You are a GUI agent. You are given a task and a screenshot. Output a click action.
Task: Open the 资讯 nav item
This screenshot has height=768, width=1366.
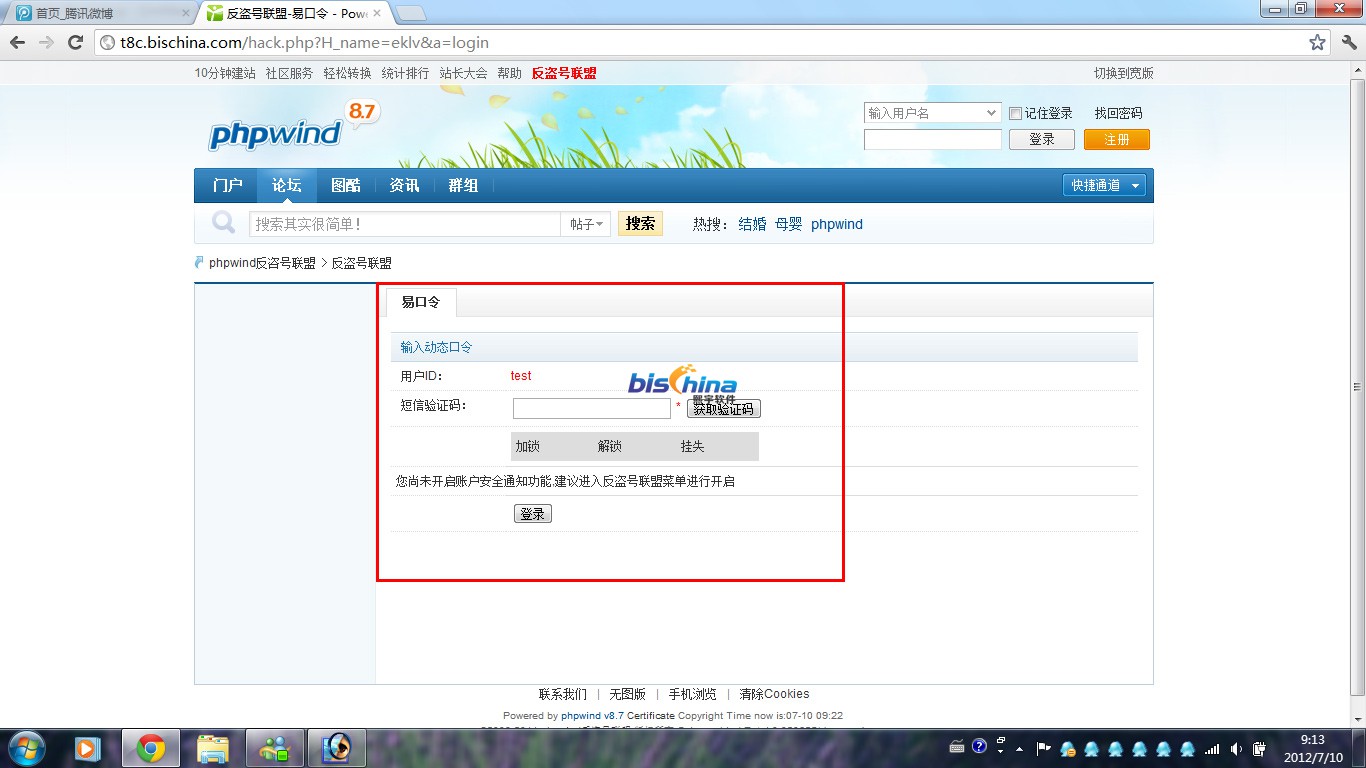tap(405, 185)
